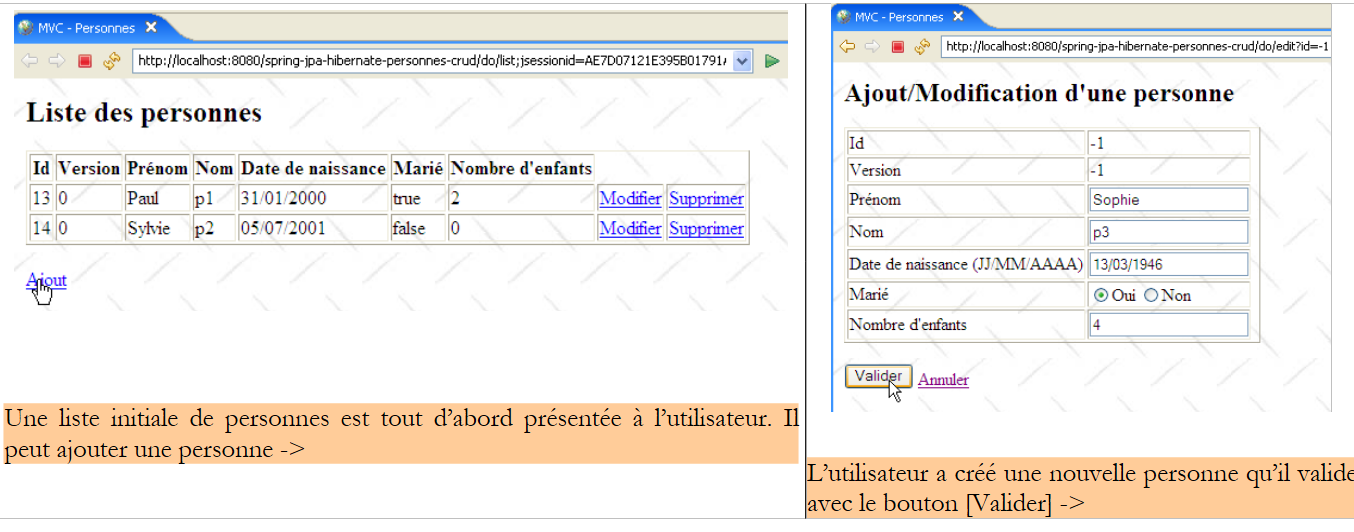The image size is (1354, 532).
Task: Refresh the Liste des personnes page
Action: pyautogui.click(x=111, y=61)
